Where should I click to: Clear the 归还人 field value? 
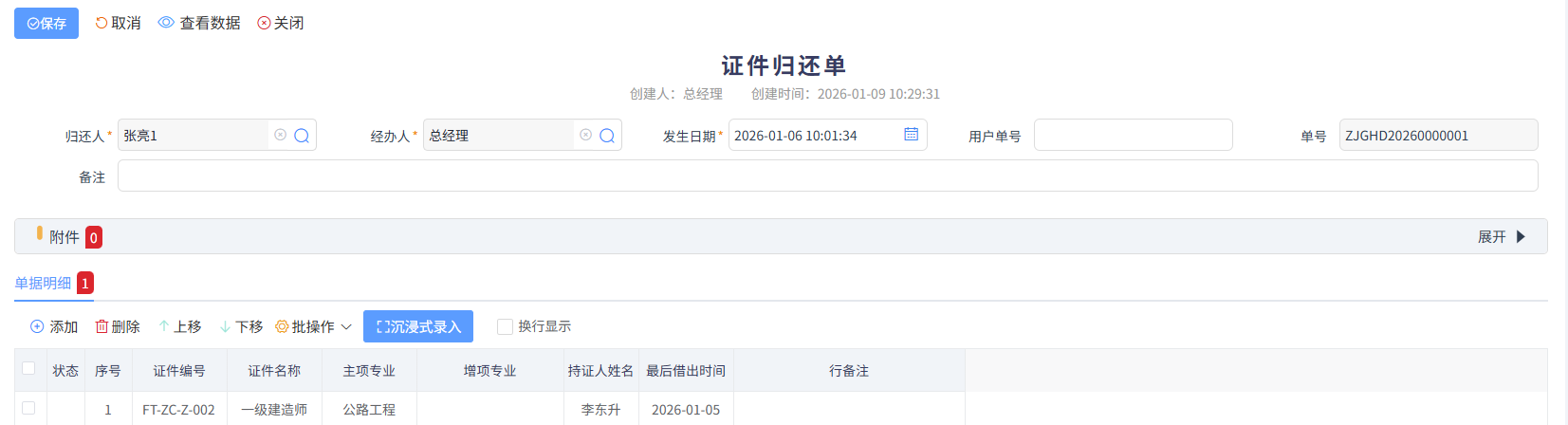click(280, 136)
